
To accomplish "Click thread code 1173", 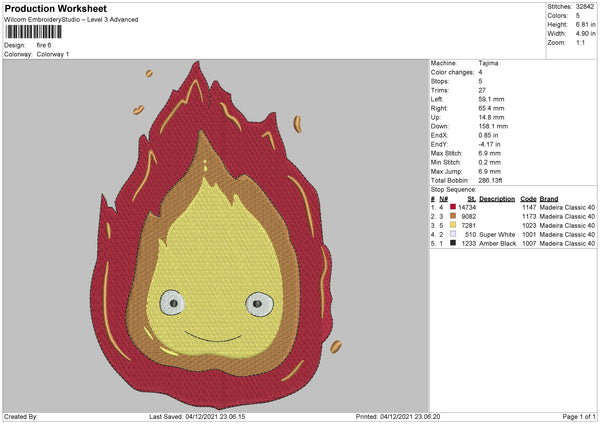I will (529, 217).
